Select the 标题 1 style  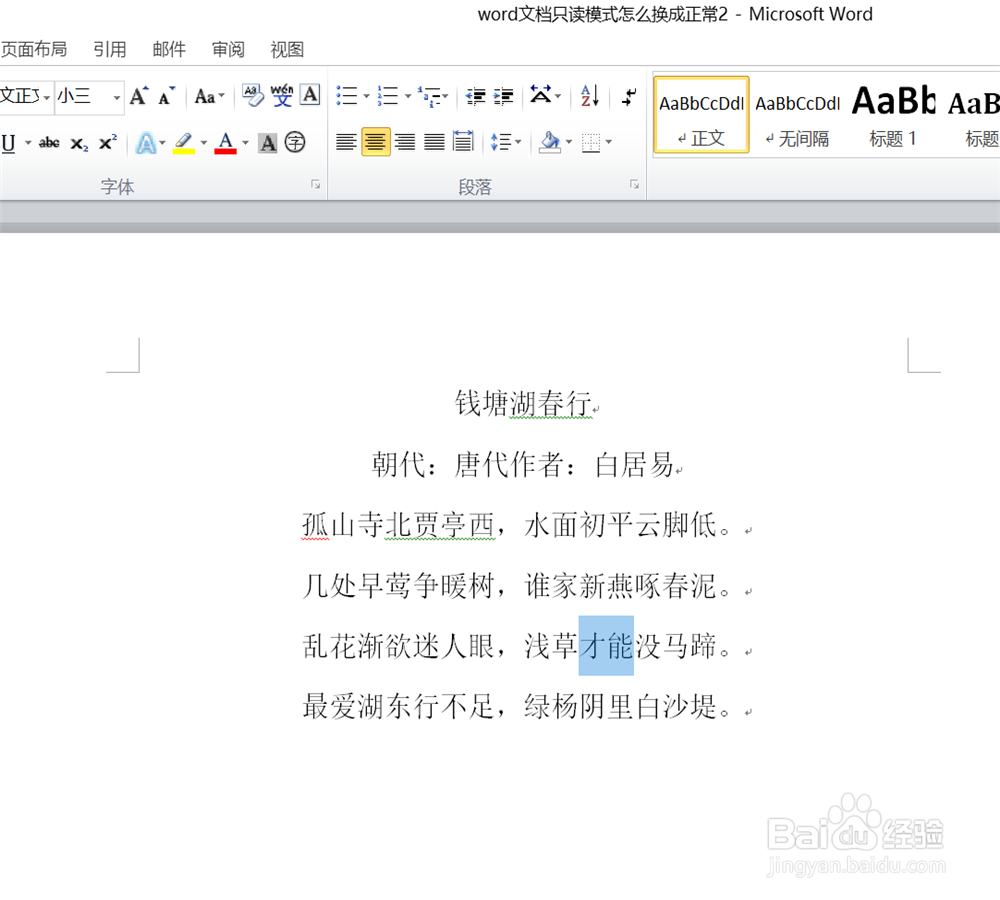click(x=893, y=114)
